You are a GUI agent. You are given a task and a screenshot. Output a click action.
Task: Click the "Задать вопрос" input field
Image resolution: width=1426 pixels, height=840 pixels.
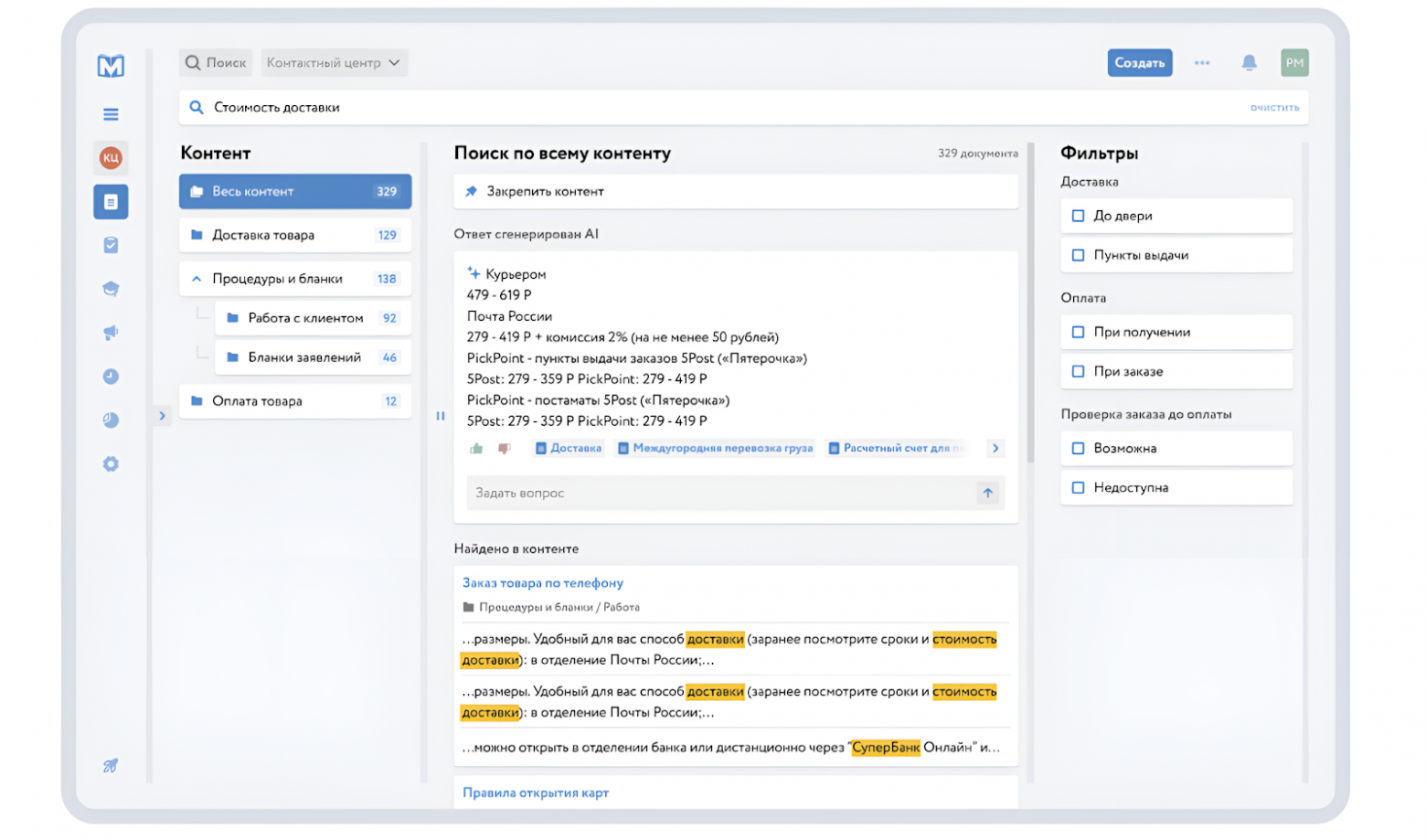pyautogui.click(x=718, y=494)
